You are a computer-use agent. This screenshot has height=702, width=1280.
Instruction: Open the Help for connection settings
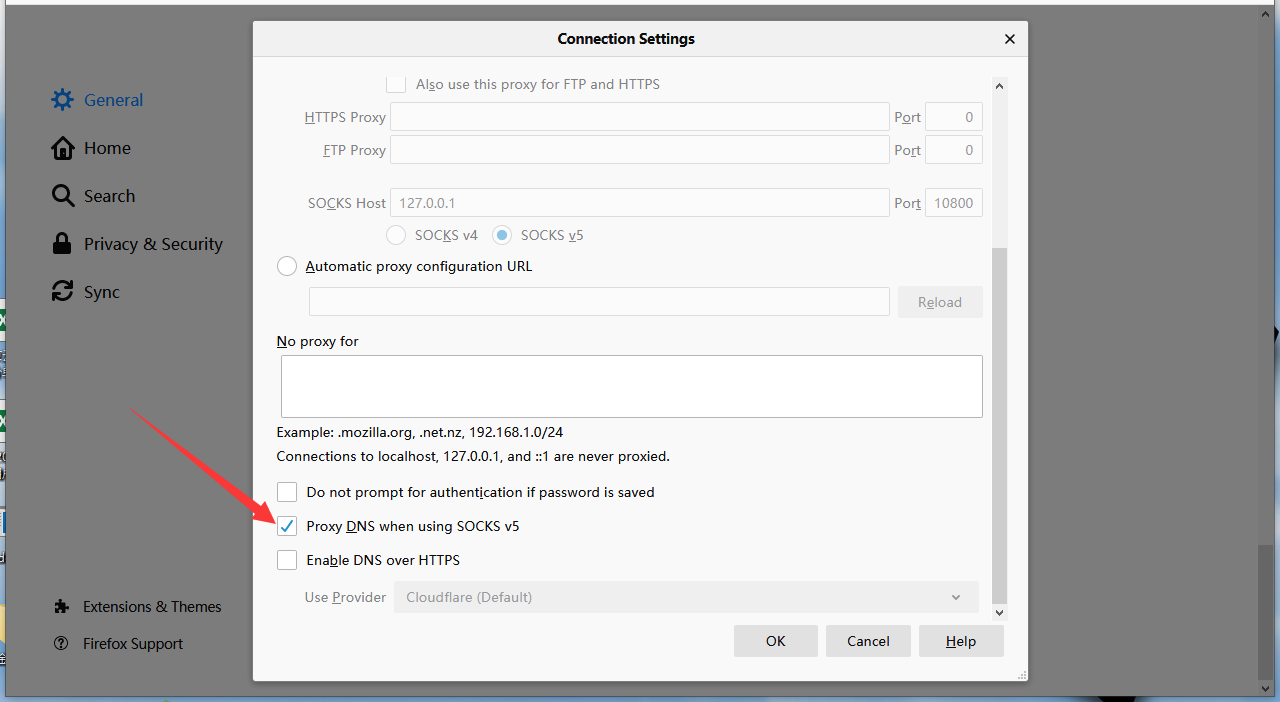pyautogui.click(x=960, y=641)
